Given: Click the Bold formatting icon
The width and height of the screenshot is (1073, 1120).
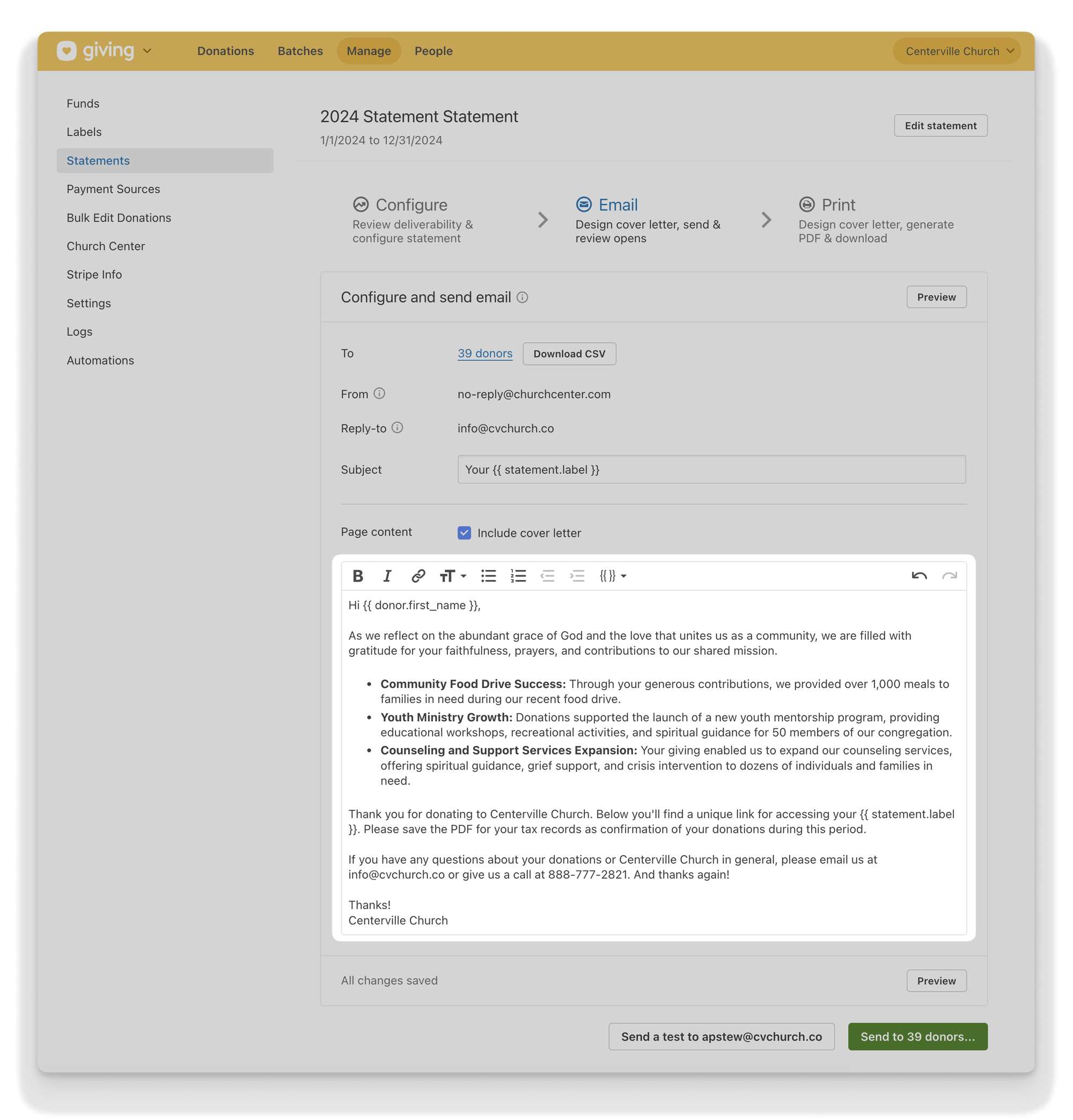Looking at the screenshot, I should (358, 576).
